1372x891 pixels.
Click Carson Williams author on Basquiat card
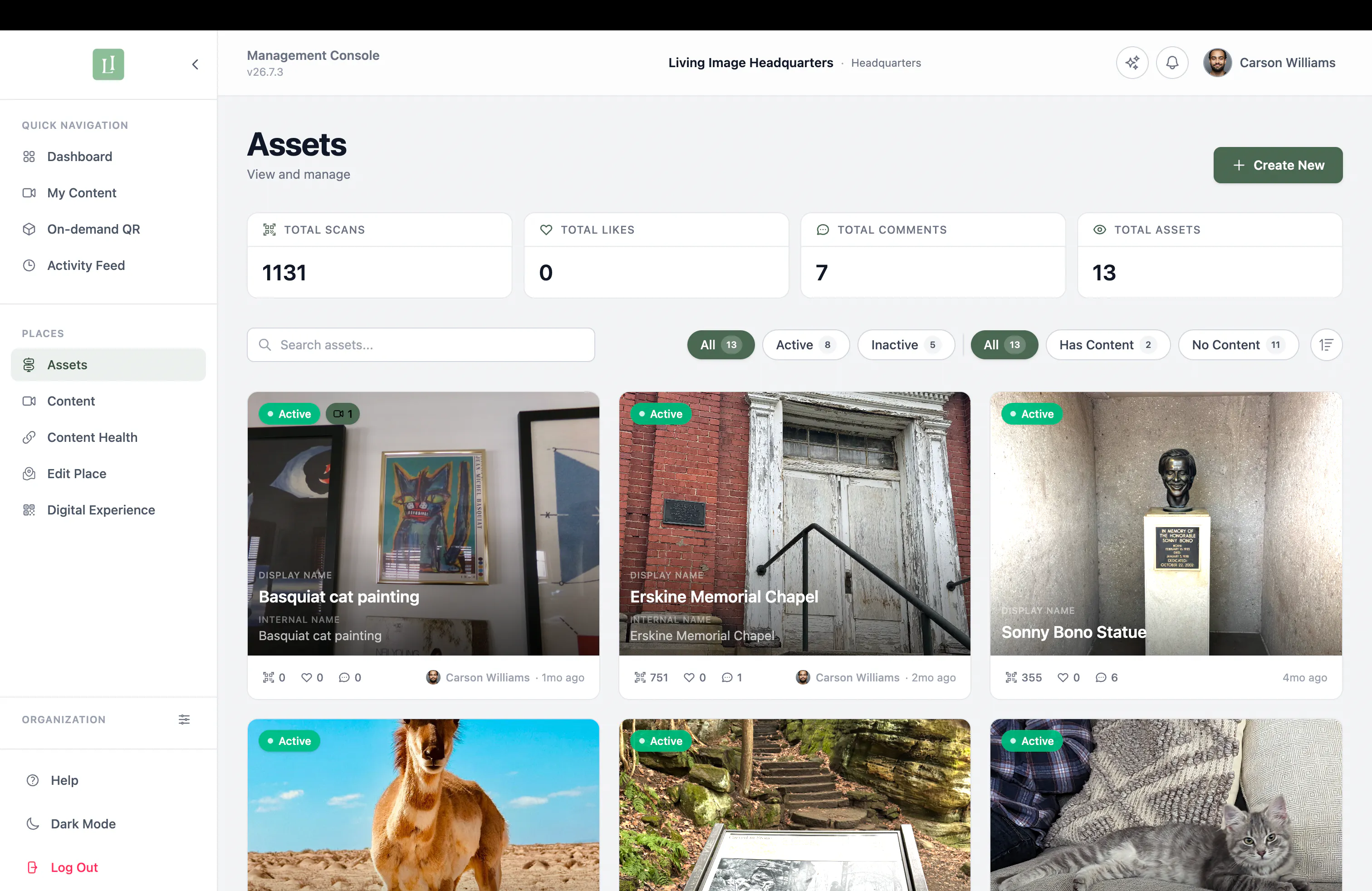487,677
